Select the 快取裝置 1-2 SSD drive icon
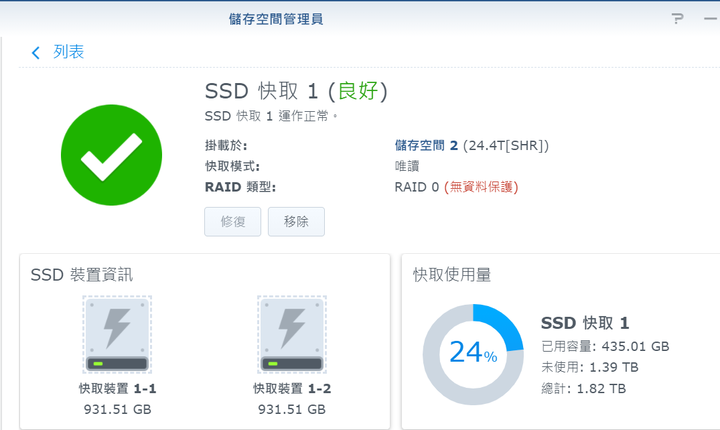720x430 pixels. (292, 334)
